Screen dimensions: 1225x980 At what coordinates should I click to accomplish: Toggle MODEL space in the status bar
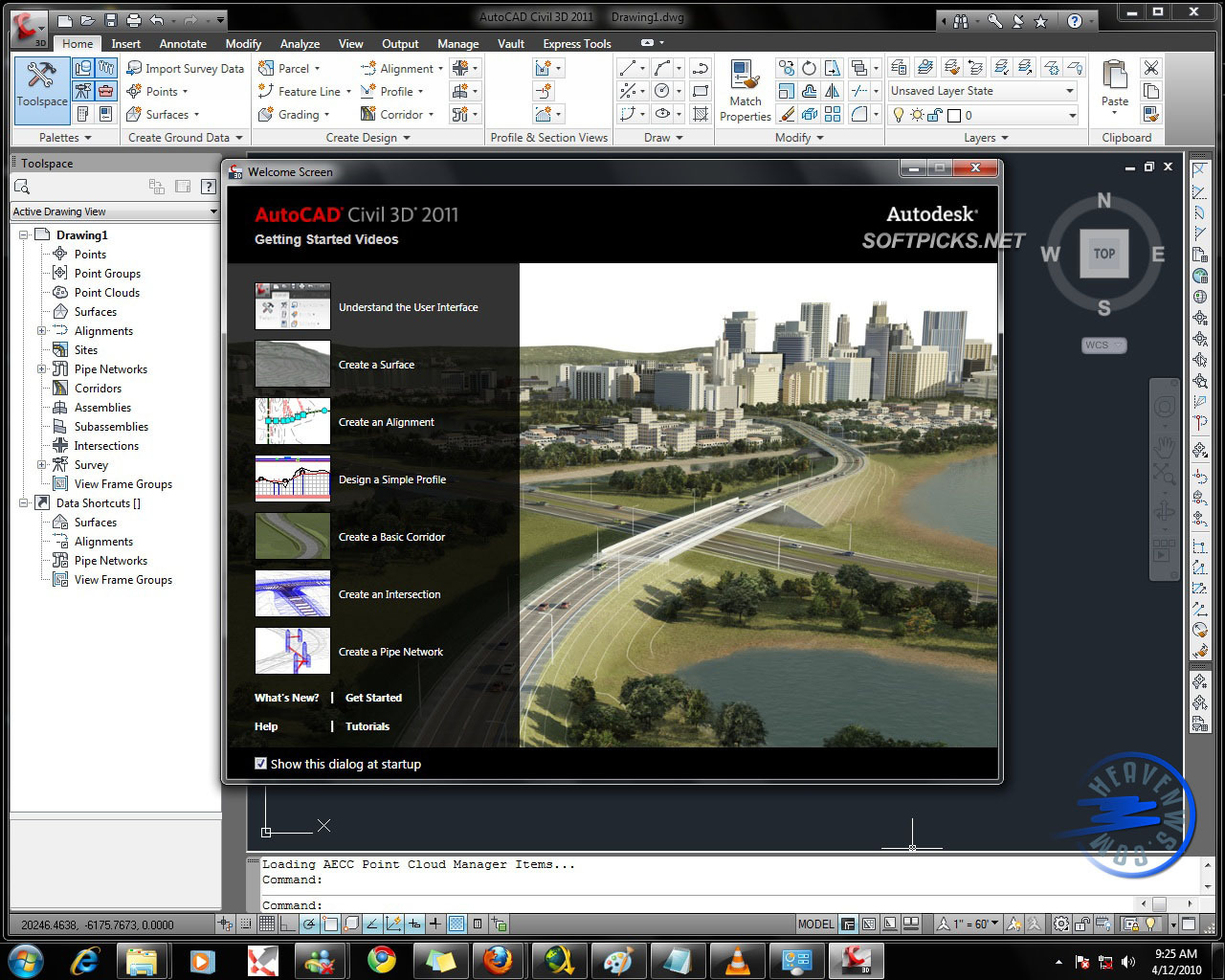[814, 924]
